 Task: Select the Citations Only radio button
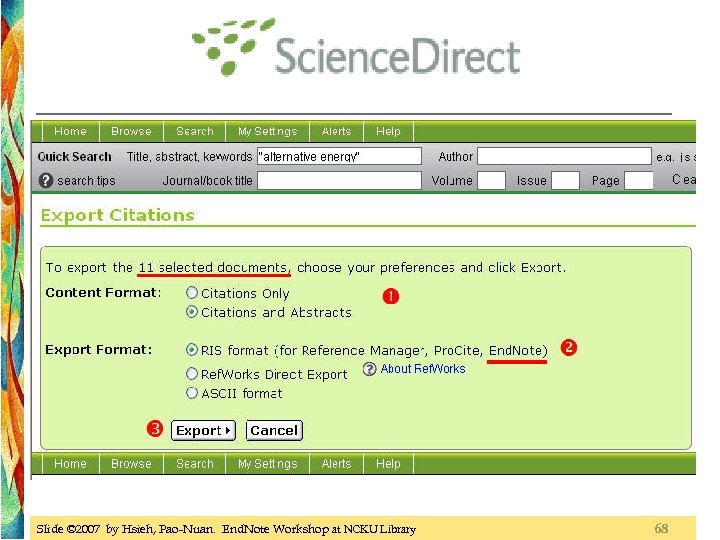tap(191, 292)
